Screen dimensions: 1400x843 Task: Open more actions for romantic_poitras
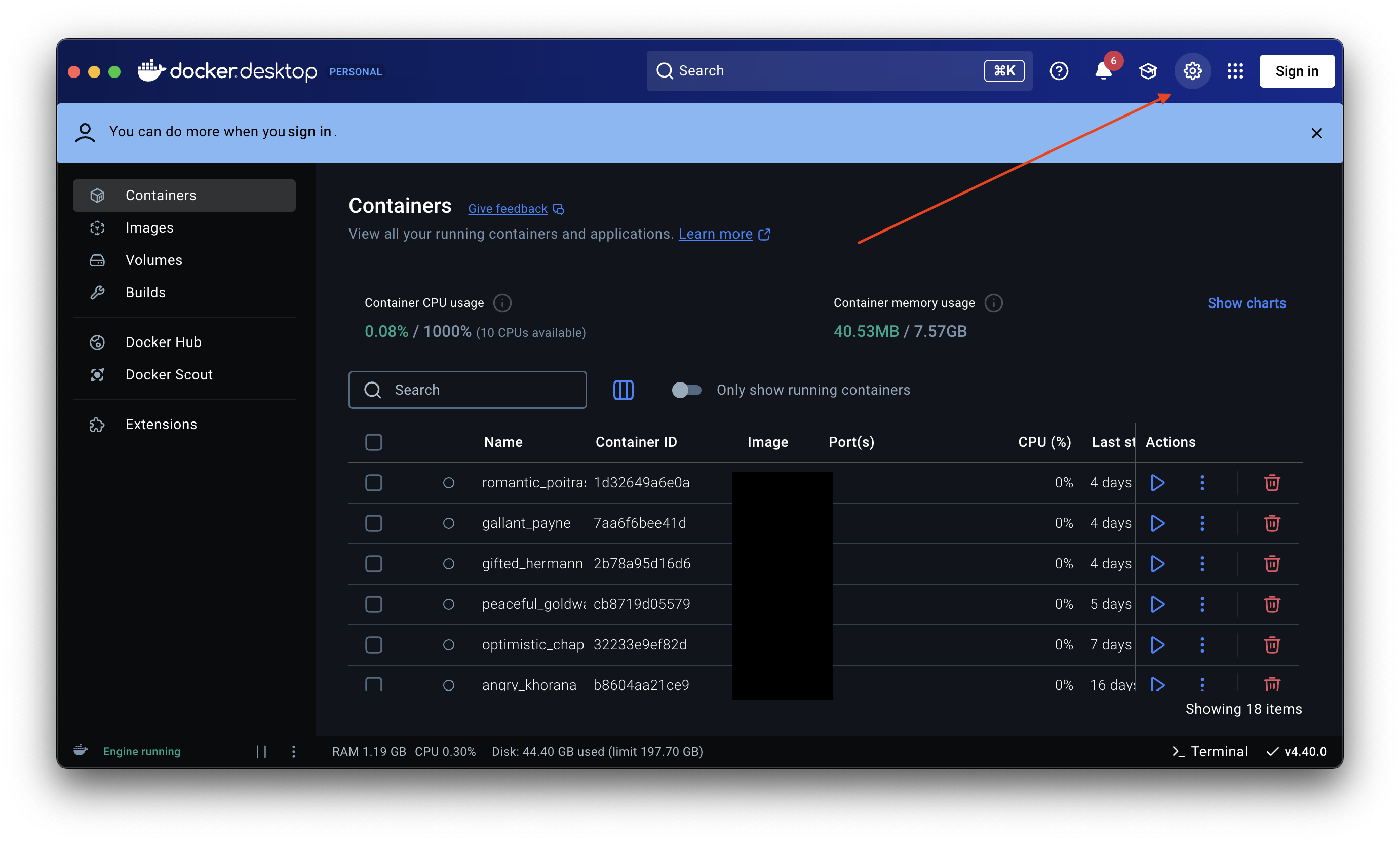tap(1202, 483)
